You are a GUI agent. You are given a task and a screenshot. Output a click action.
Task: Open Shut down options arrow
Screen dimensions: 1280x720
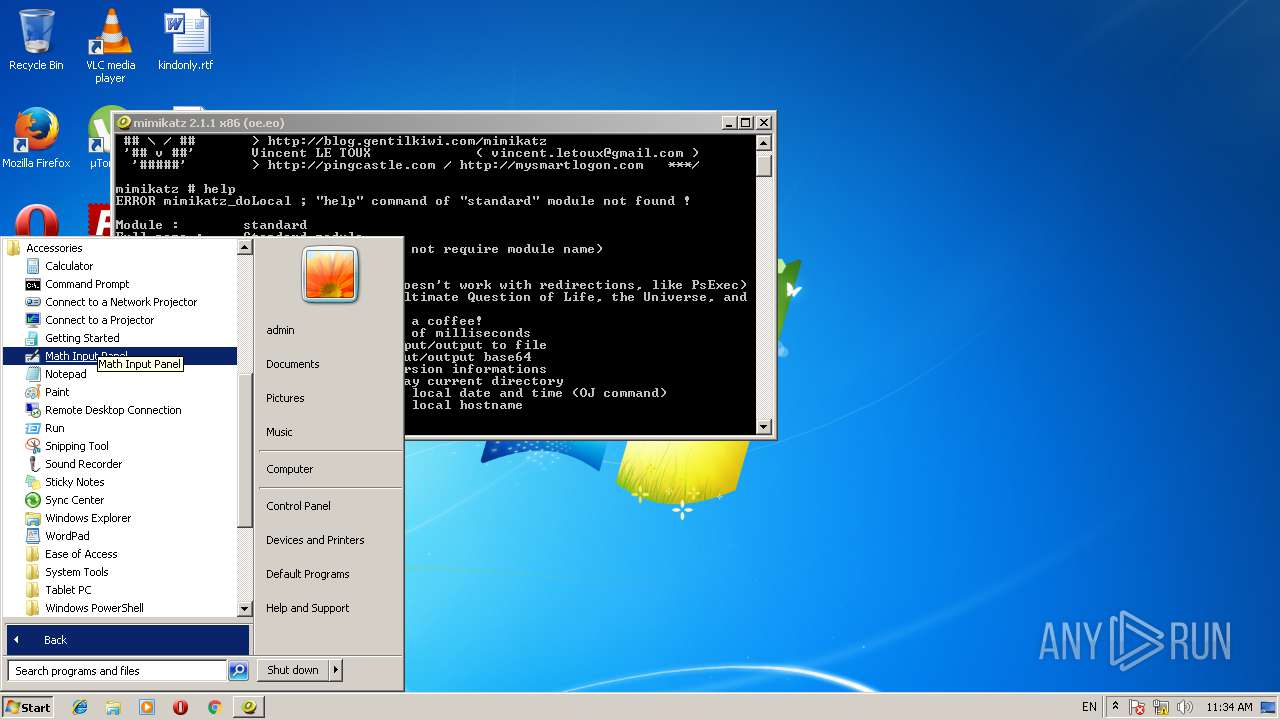(x=335, y=670)
